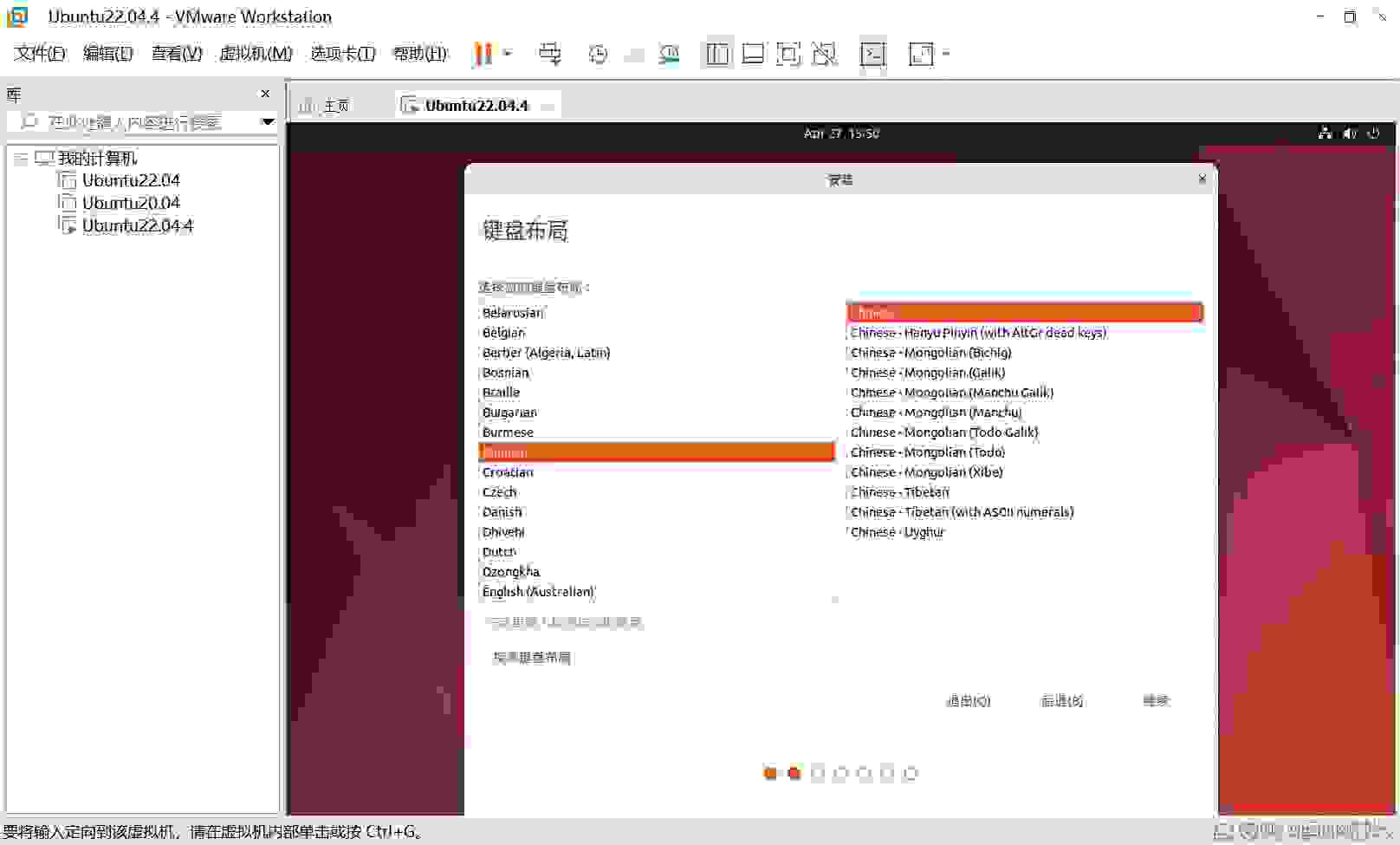Pause the virtual machine from the toolbar
Screen dimensions: 1400x845
[x=483, y=54]
